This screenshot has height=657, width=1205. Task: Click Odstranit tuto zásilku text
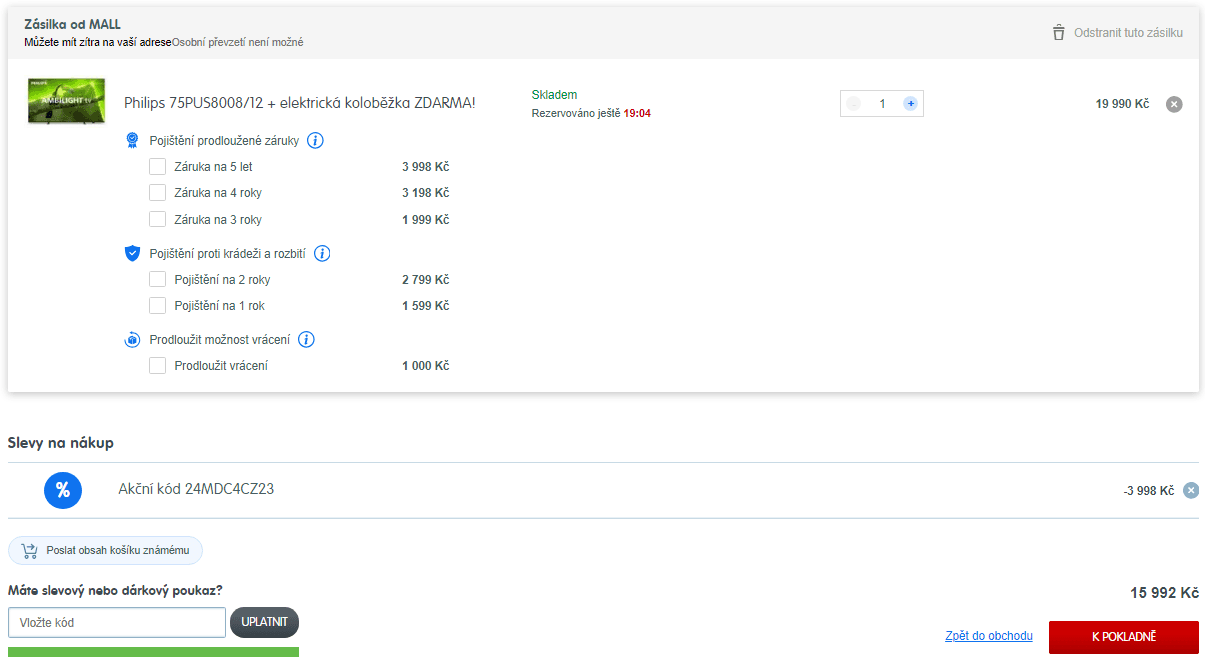click(x=1128, y=33)
